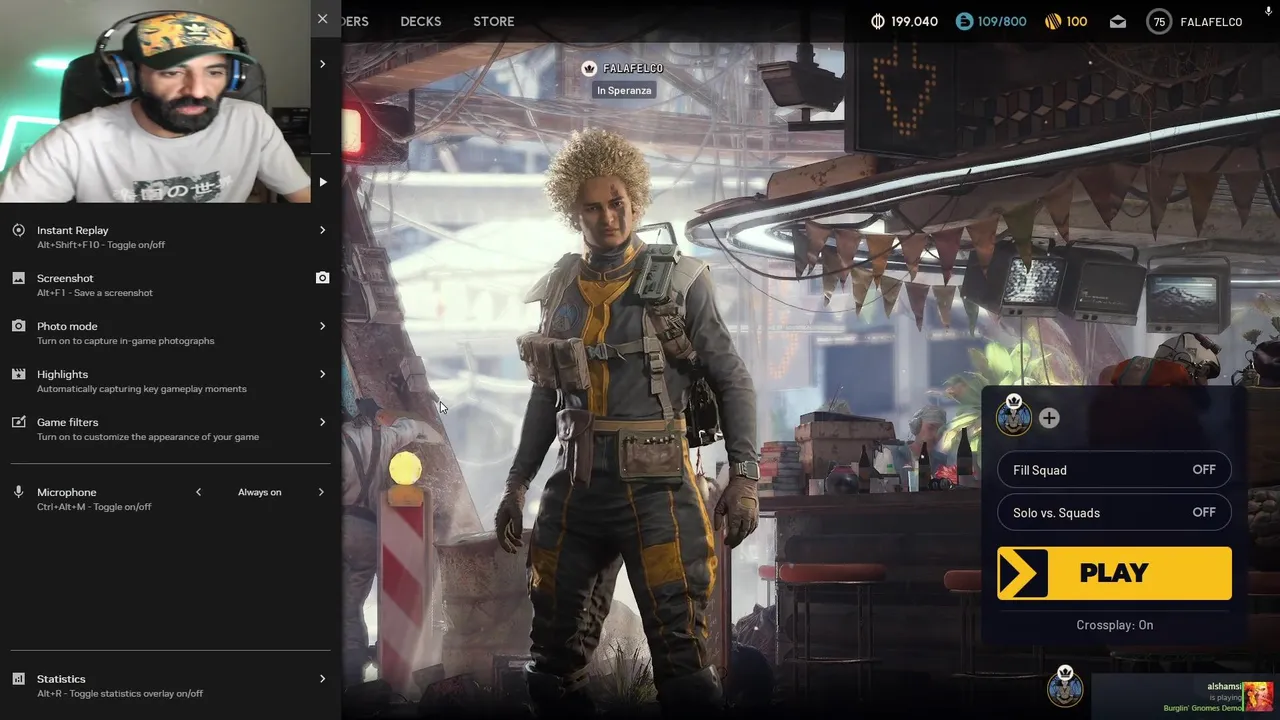This screenshot has width=1280, height=720.
Task: Click the 100 yellow token amount
Action: 1077,21
